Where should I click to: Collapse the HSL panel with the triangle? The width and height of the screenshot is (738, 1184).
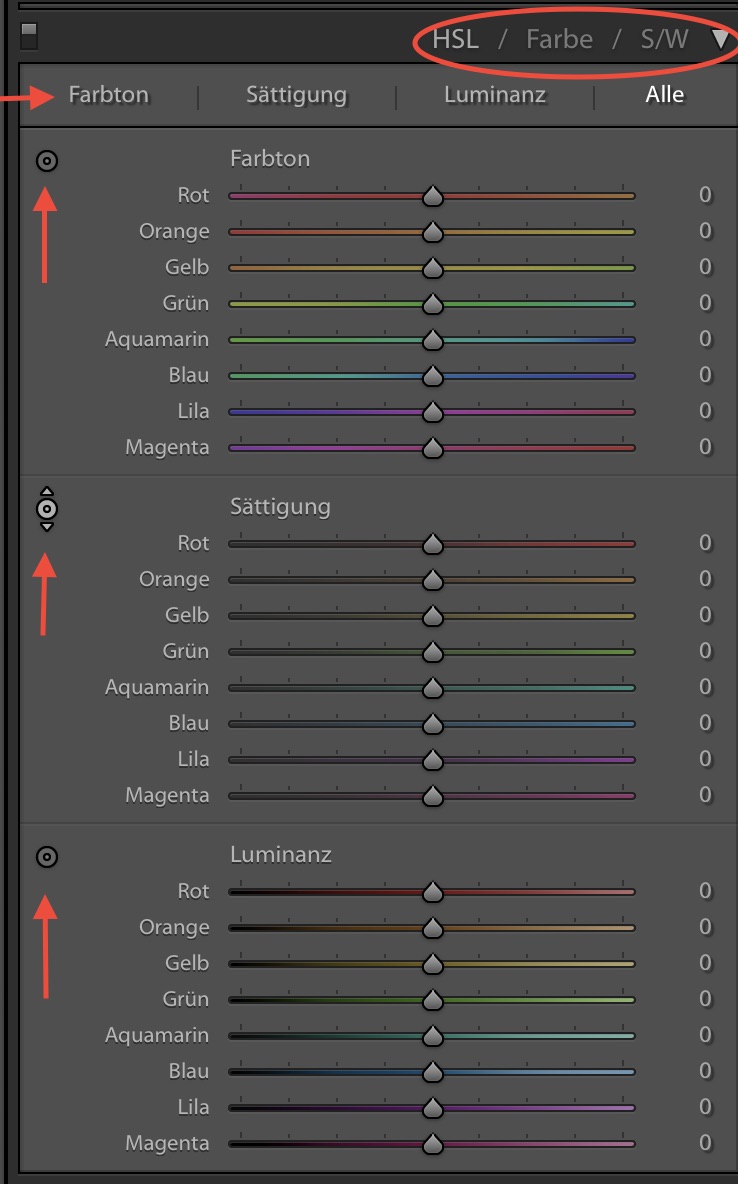coord(720,40)
